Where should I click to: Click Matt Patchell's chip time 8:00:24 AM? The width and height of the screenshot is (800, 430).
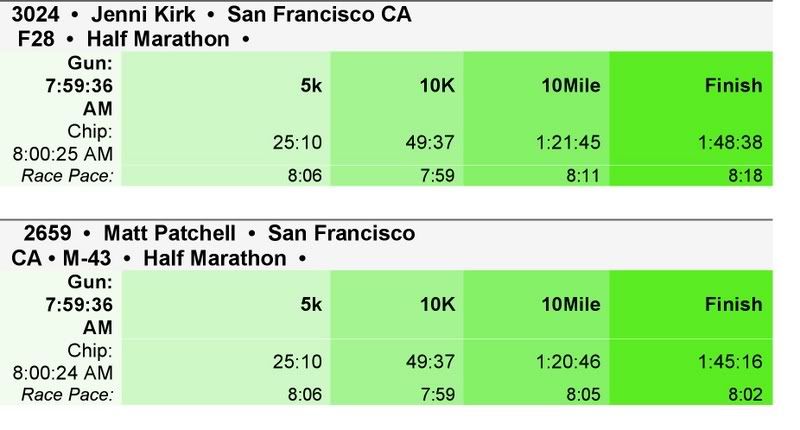pos(62,372)
